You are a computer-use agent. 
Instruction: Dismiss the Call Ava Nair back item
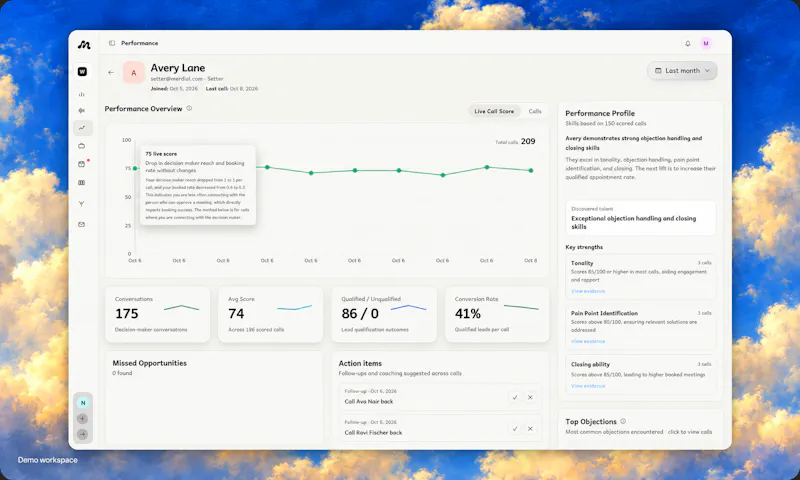(x=530, y=397)
